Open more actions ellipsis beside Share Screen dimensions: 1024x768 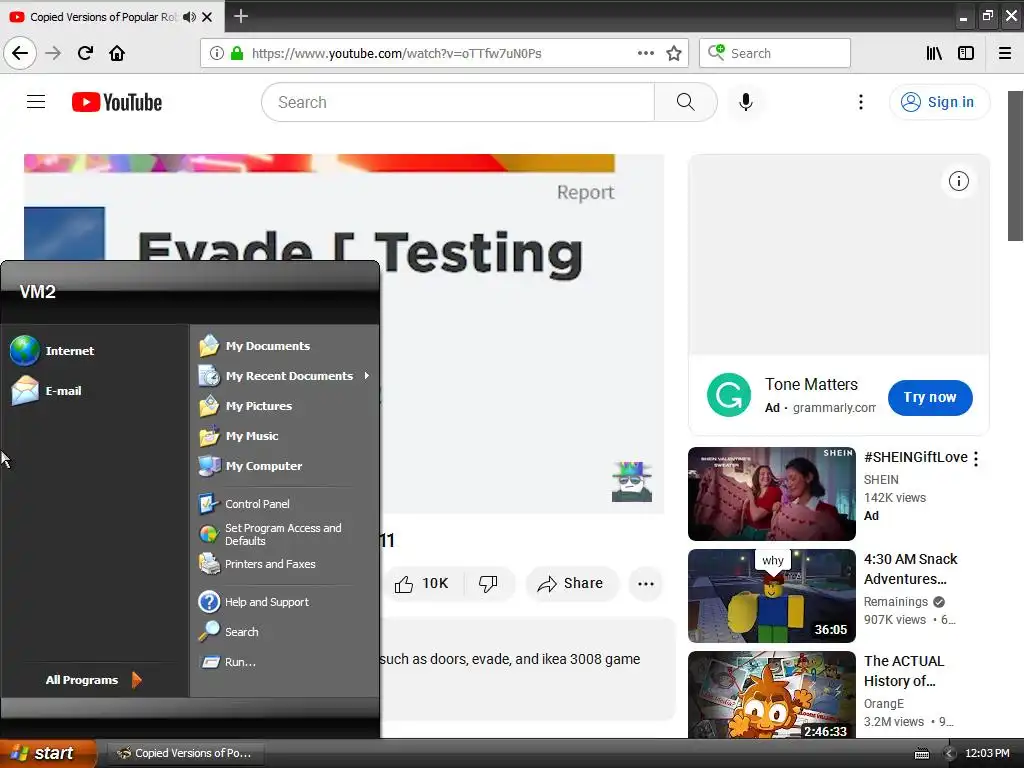(x=646, y=584)
